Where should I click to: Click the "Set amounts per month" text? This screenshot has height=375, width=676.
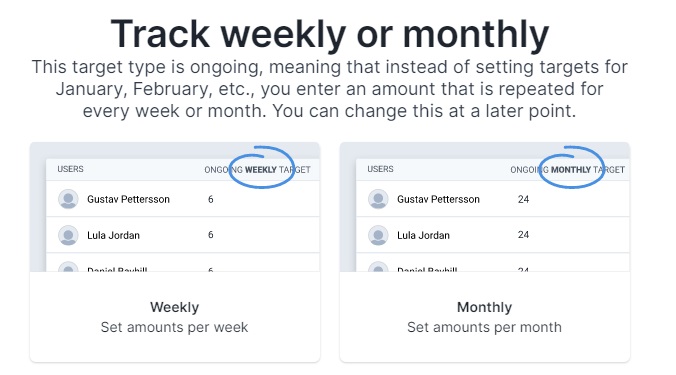pos(485,327)
